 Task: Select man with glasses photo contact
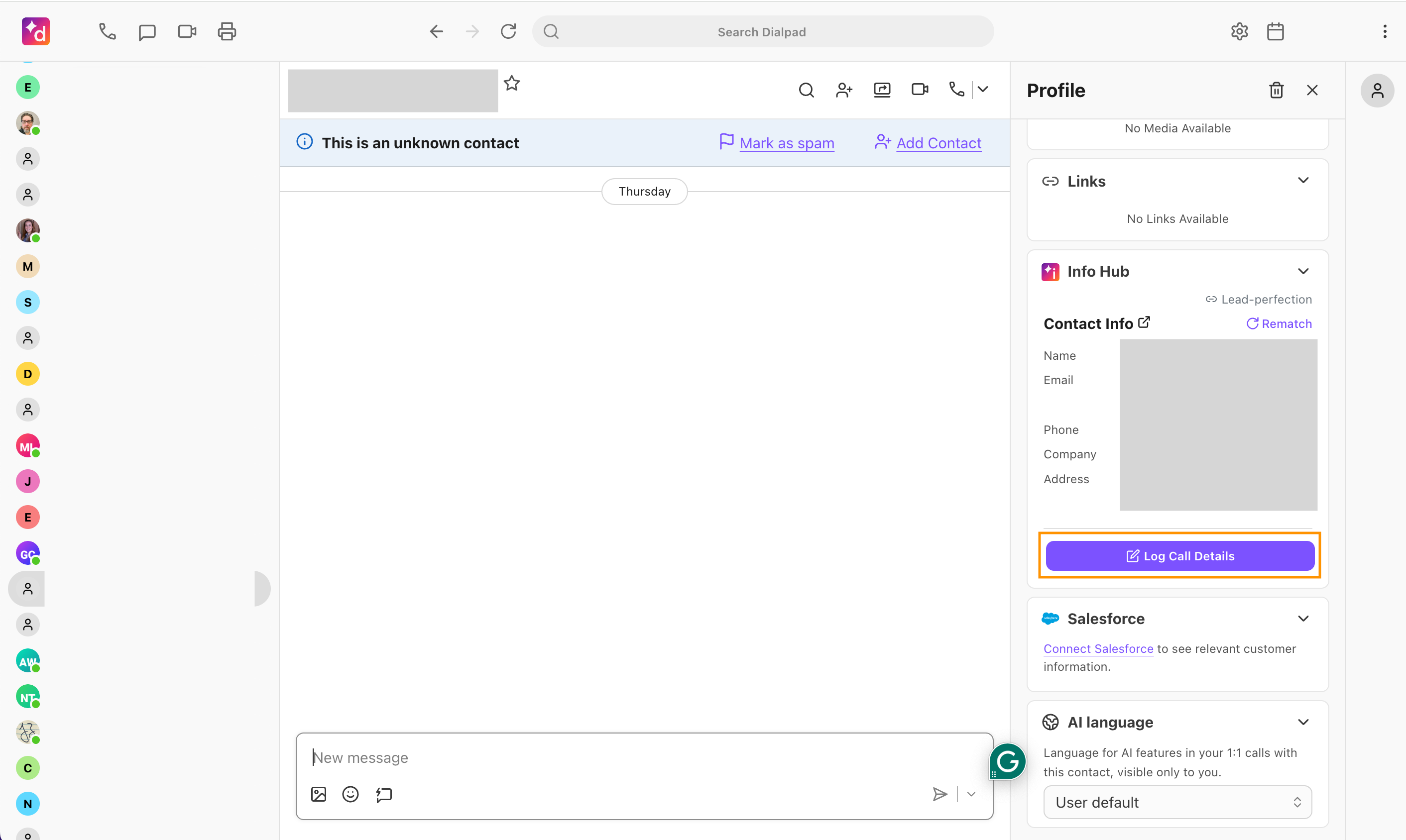click(x=28, y=123)
